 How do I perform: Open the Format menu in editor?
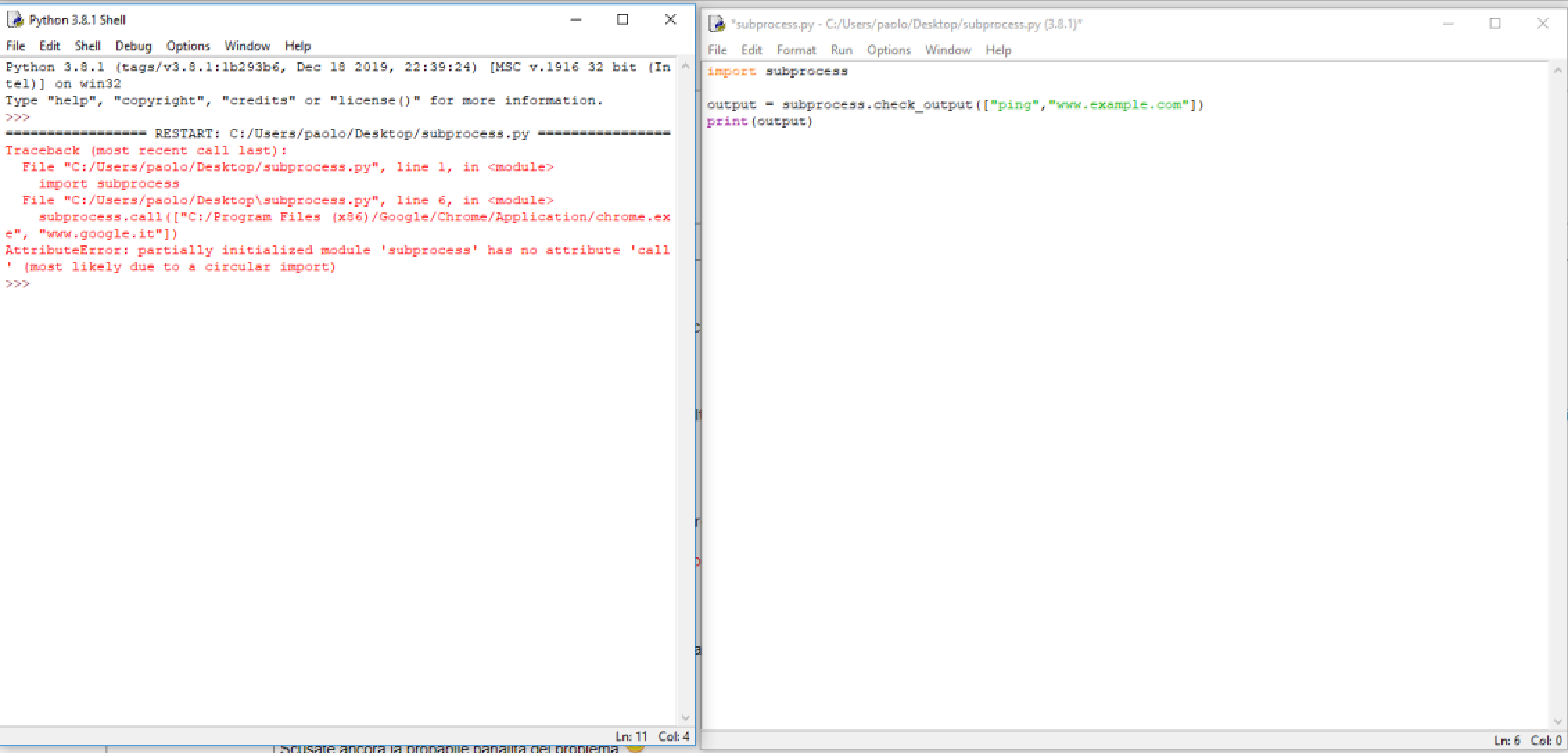pos(796,50)
